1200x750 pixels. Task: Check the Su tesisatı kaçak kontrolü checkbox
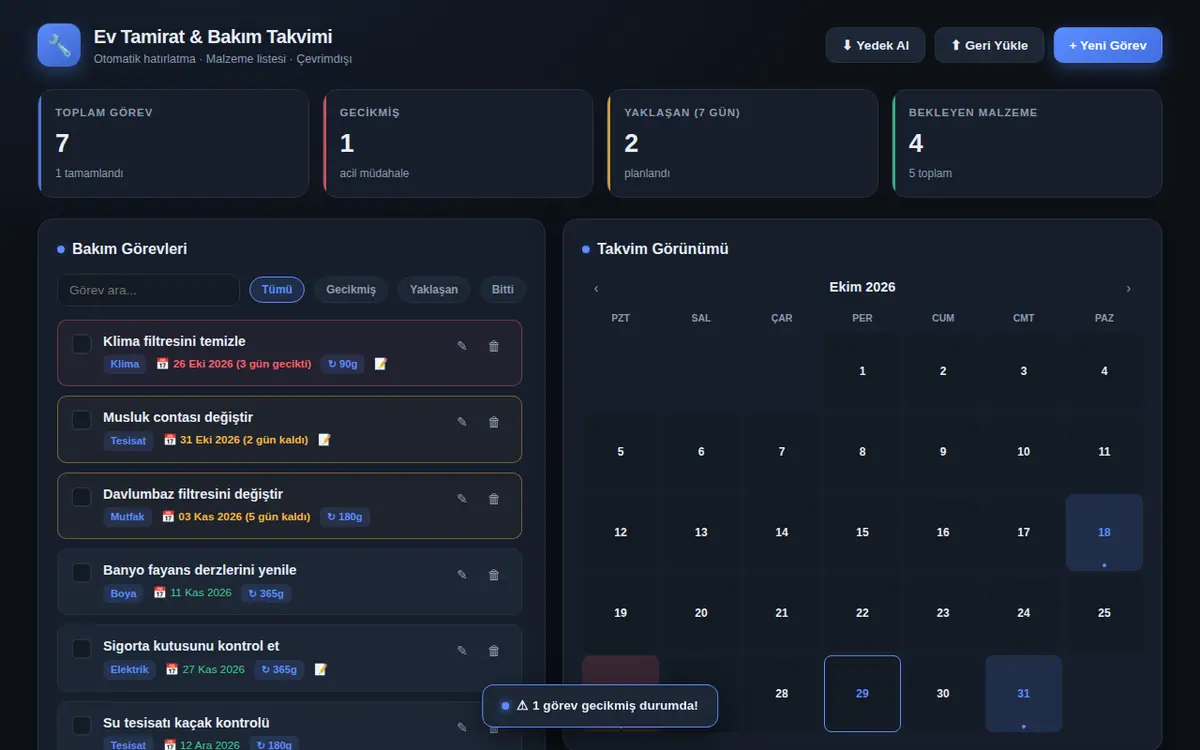pos(82,726)
